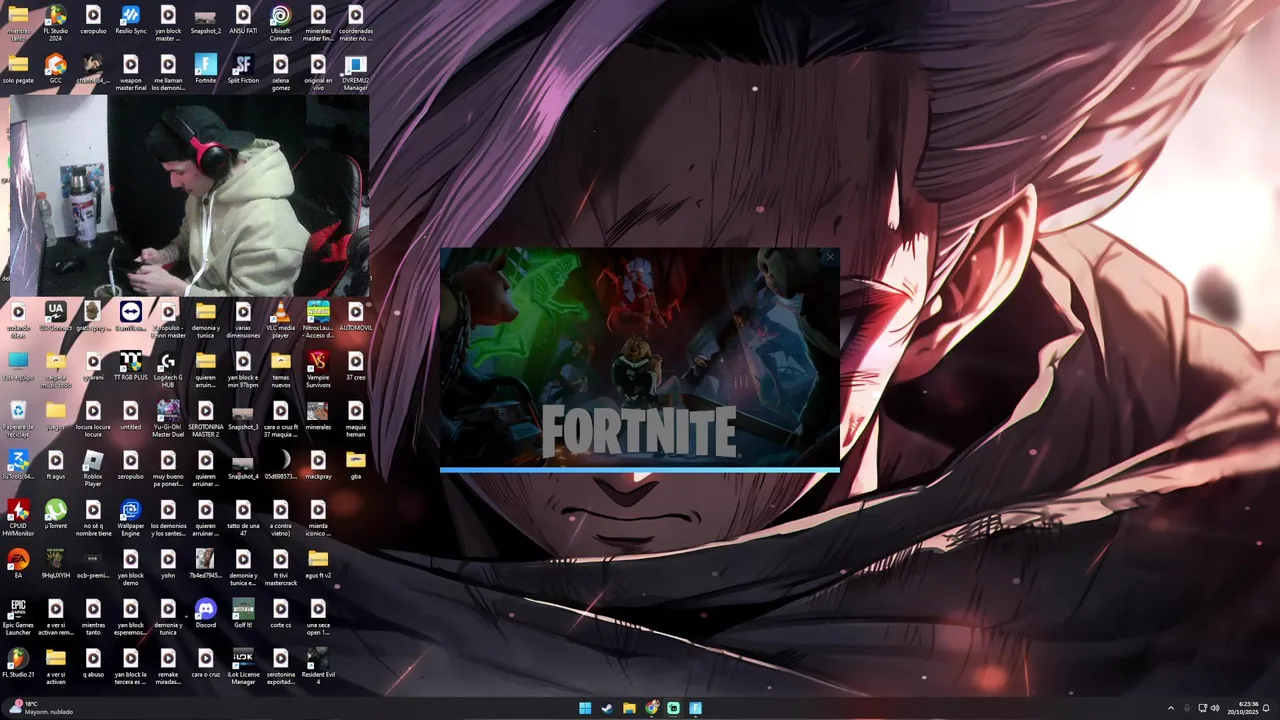
Task: Select the VLC media player icon
Action: (x=281, y=320)
